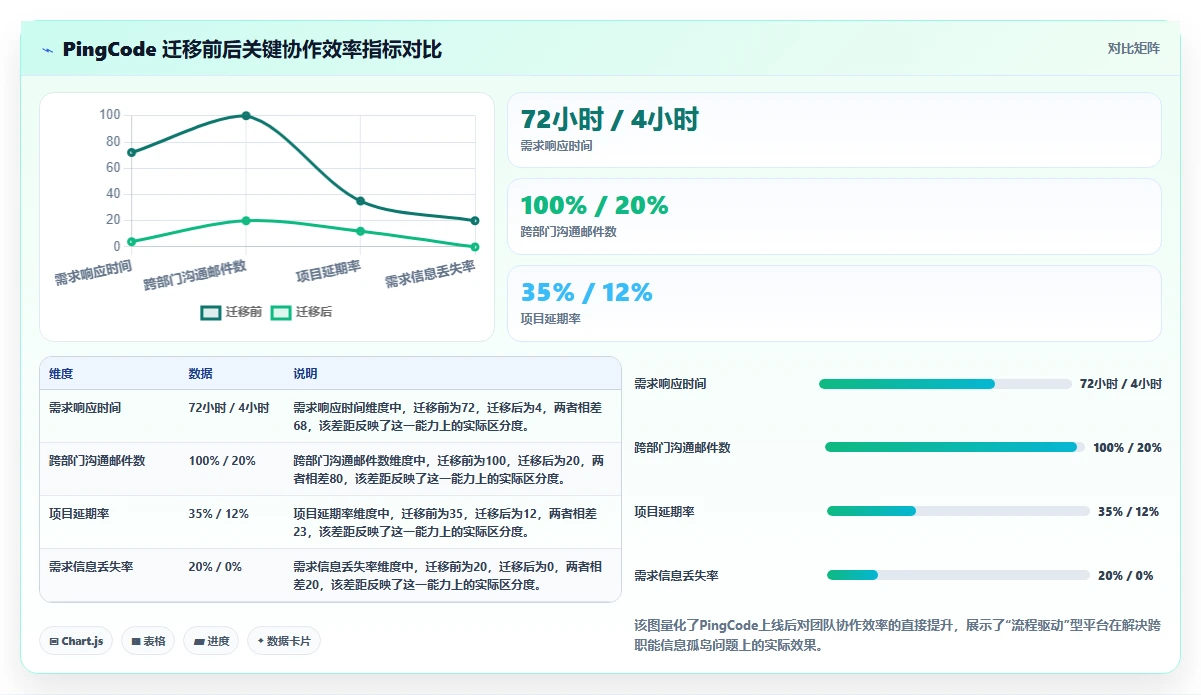Click the 需求响应时间 progress bar

point(945,384)
